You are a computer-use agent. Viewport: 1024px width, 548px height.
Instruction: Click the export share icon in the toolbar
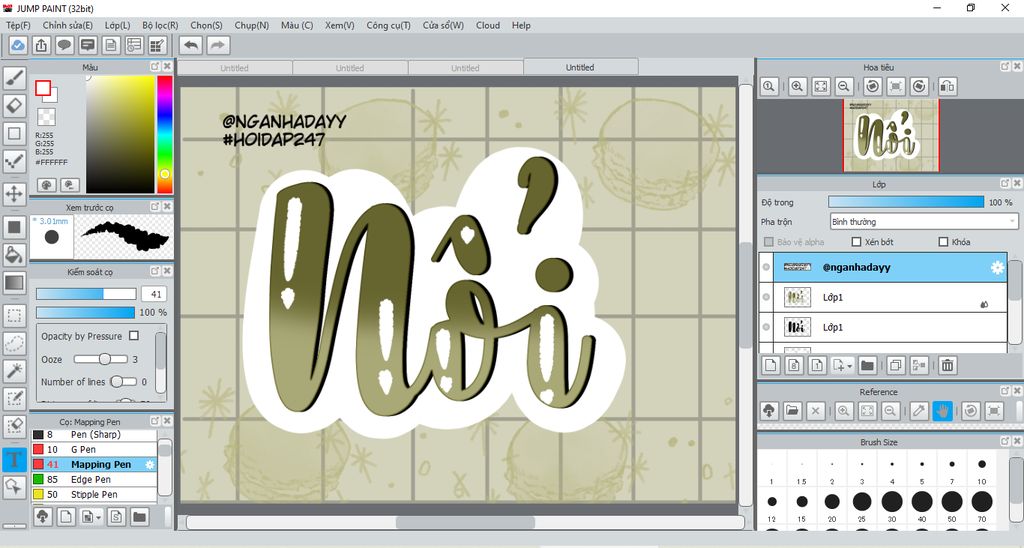coord(41,45)
